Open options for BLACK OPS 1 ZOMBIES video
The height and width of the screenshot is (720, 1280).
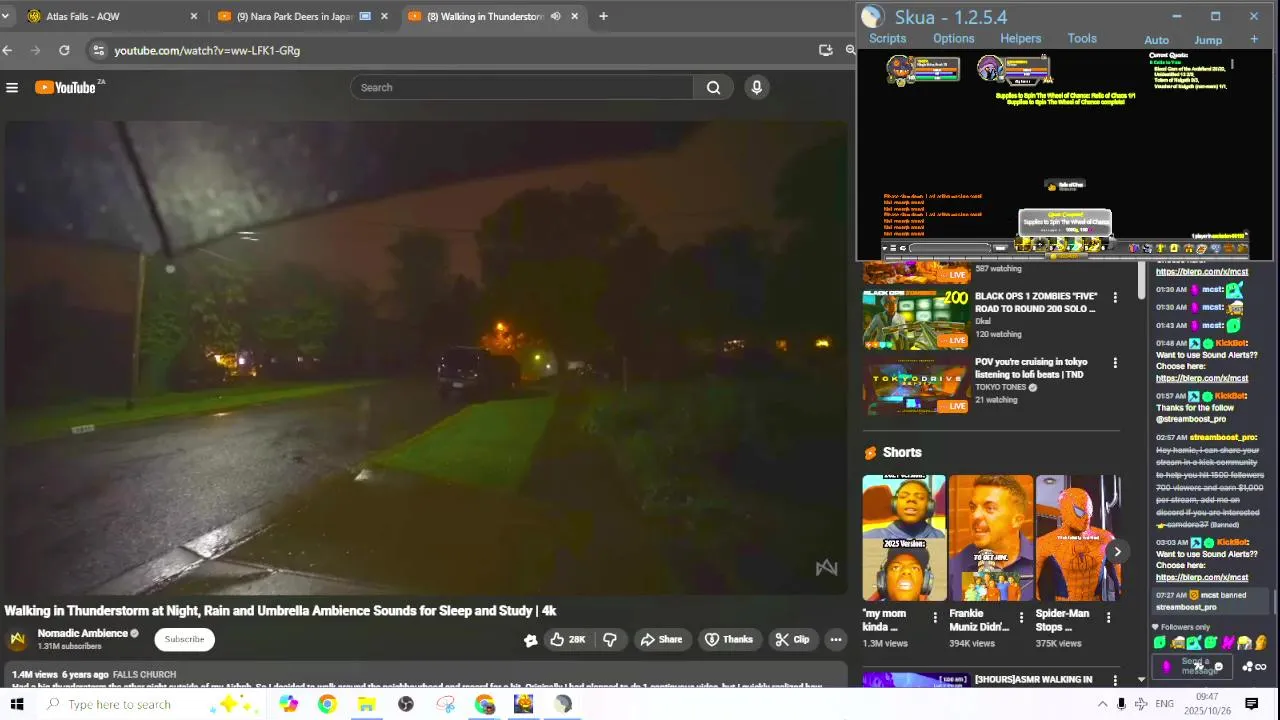coord(1115,298)
